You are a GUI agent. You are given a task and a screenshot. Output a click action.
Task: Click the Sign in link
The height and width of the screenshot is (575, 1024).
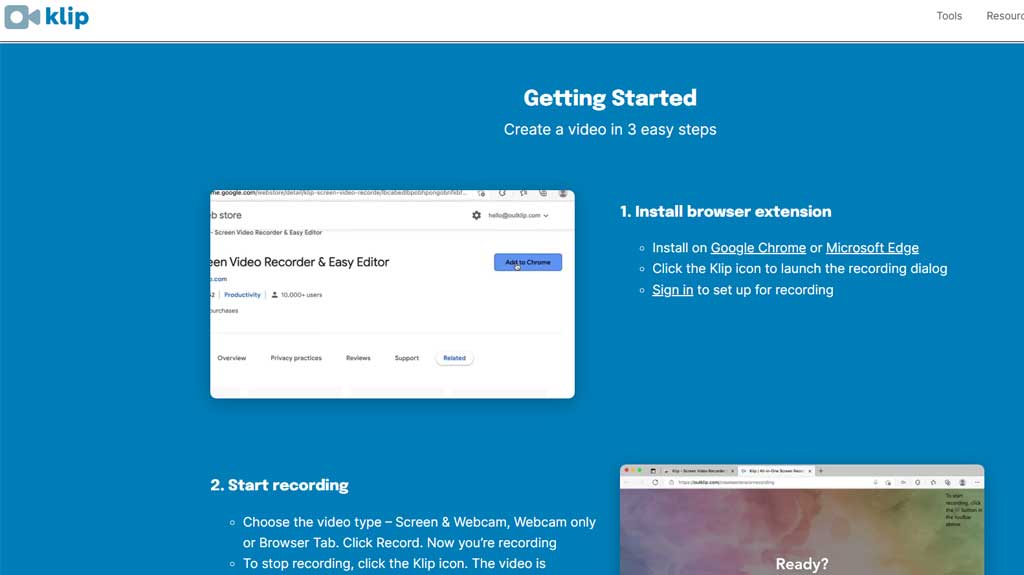(x=672, y=290)
